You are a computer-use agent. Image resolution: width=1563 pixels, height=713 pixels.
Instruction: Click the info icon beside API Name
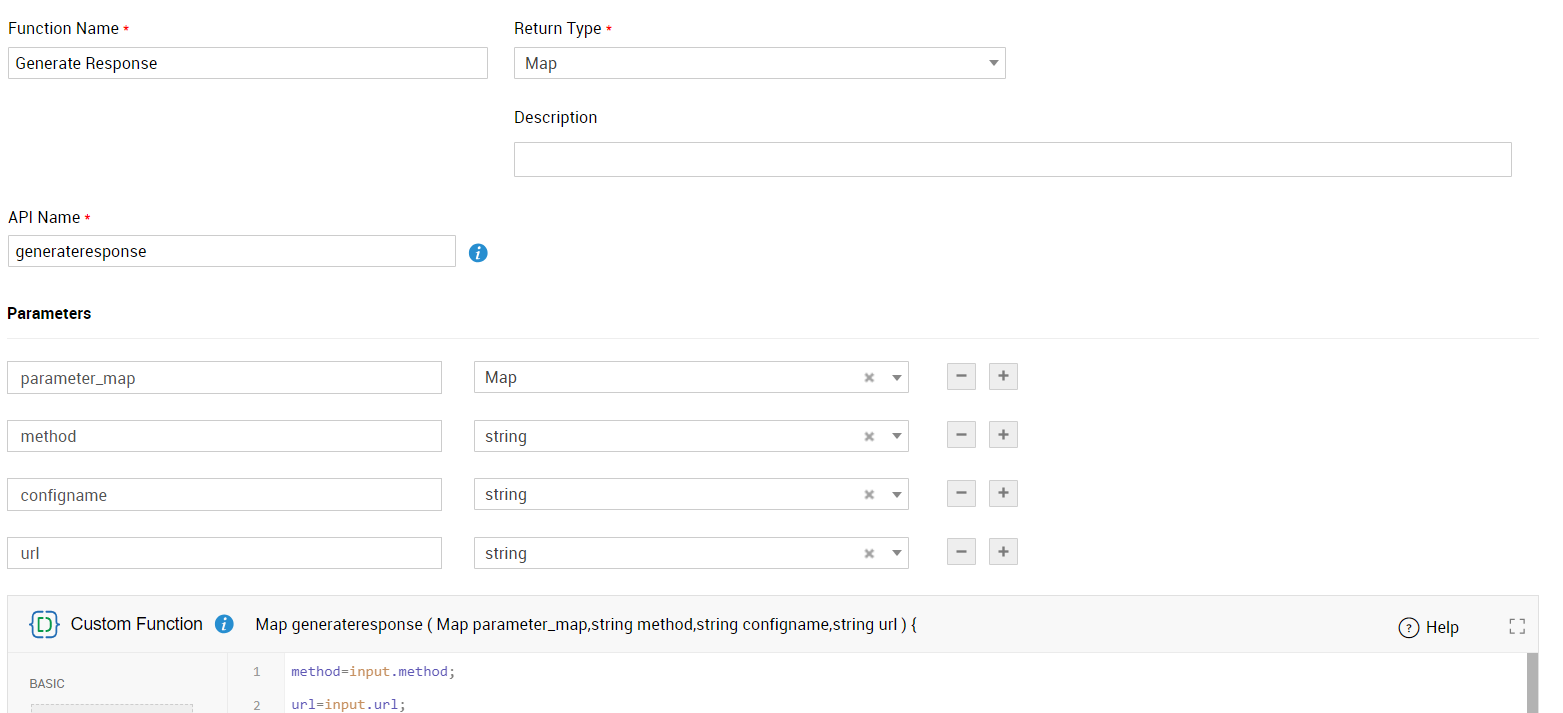478,253
